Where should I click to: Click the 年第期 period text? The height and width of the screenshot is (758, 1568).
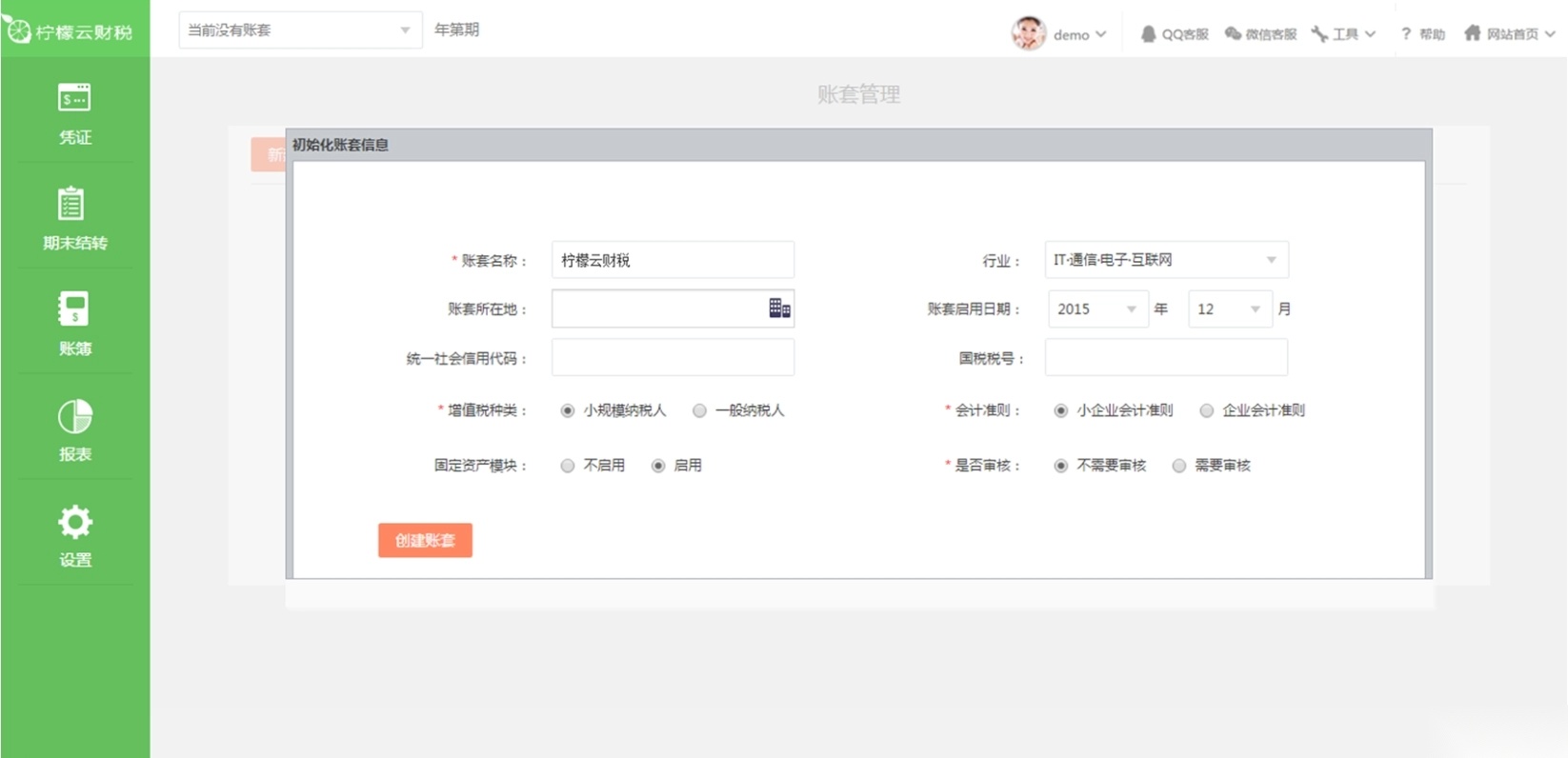point(457,30)
